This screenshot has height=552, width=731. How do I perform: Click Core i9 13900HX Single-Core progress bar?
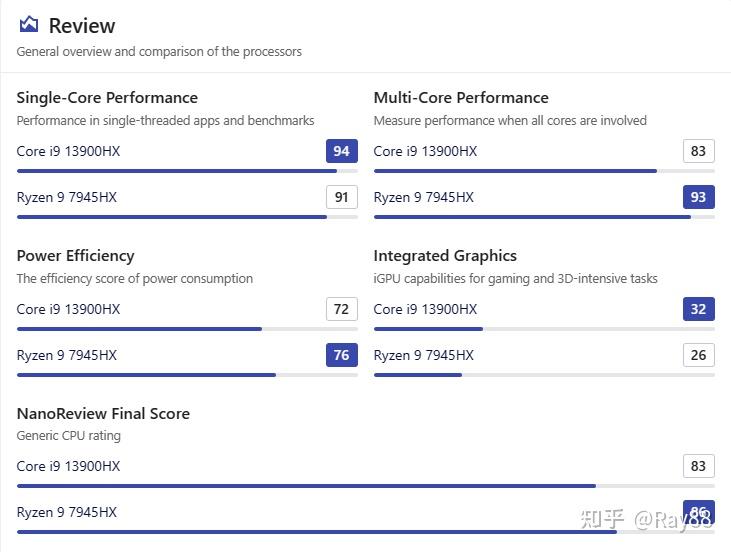[x=187, y=171]
